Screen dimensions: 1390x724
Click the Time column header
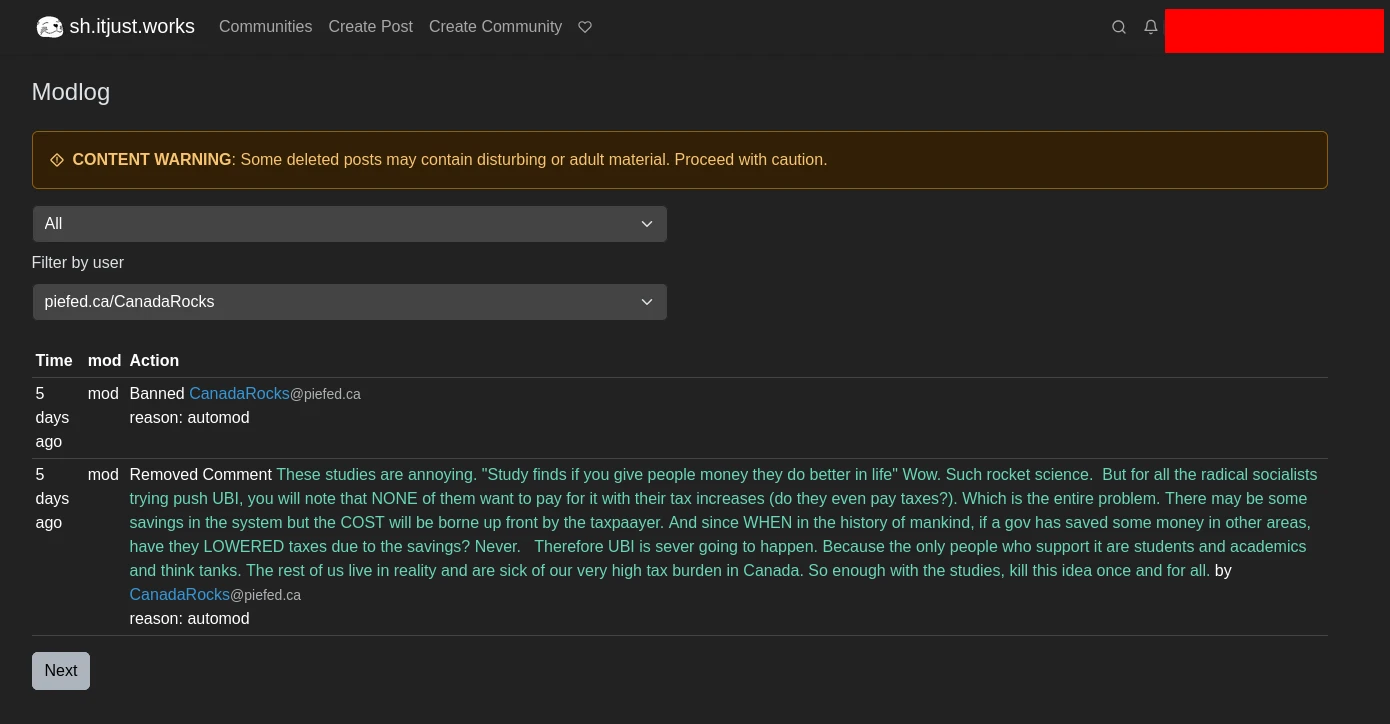[54, 361]
